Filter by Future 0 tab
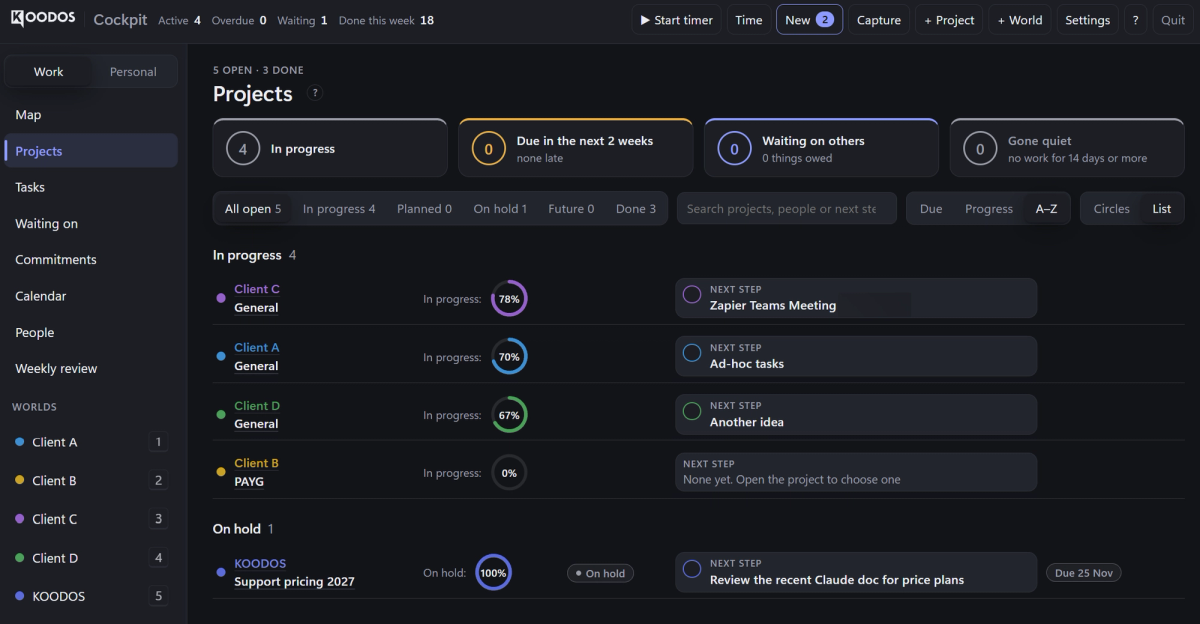Screen dimensions: 1200x624 [571, 209]
